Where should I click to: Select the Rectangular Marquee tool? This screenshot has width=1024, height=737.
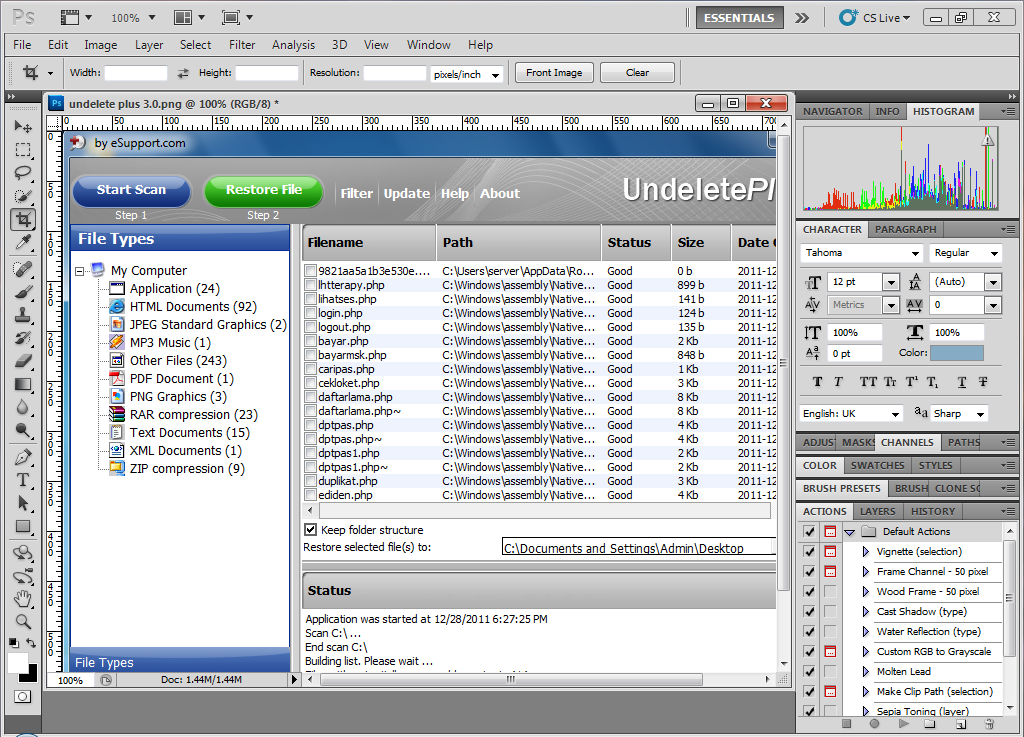(x=23, y=149)
